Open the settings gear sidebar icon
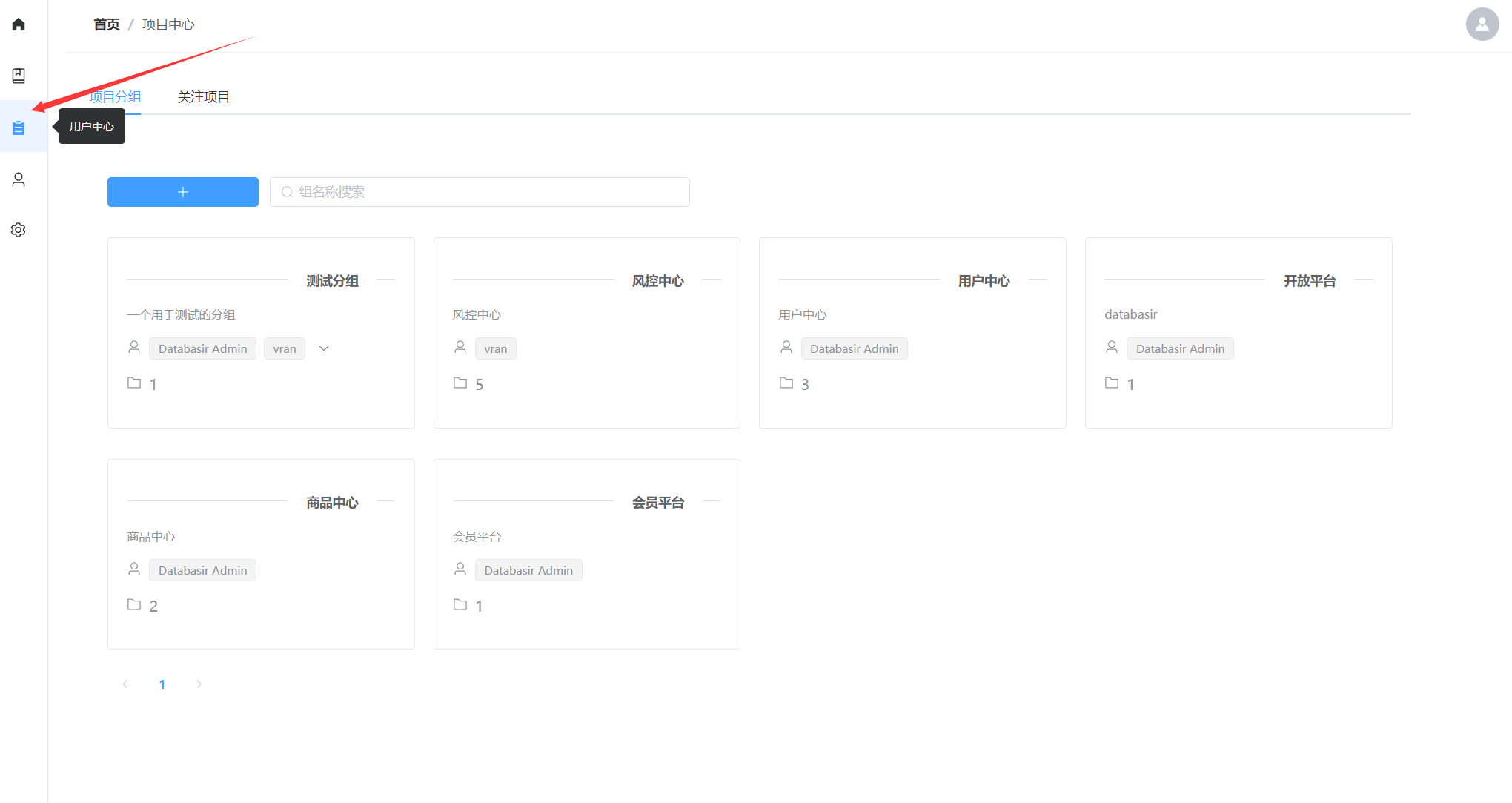 (19, 230)
